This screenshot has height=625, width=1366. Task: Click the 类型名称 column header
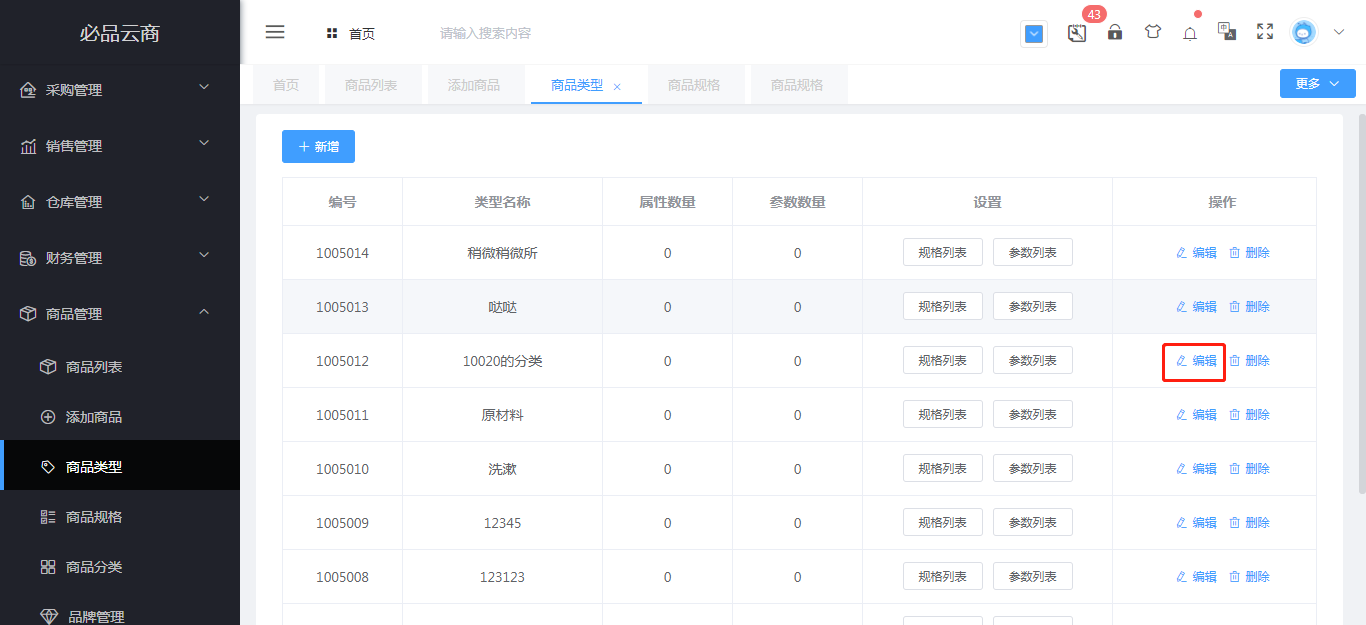pyautogui.click(x=502, y=202)
